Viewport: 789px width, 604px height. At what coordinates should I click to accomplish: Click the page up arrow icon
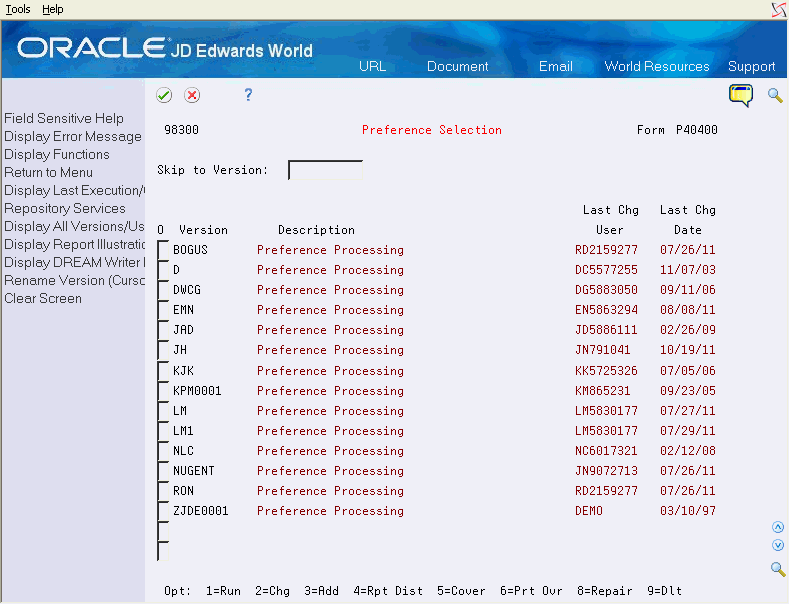(778, 527)
